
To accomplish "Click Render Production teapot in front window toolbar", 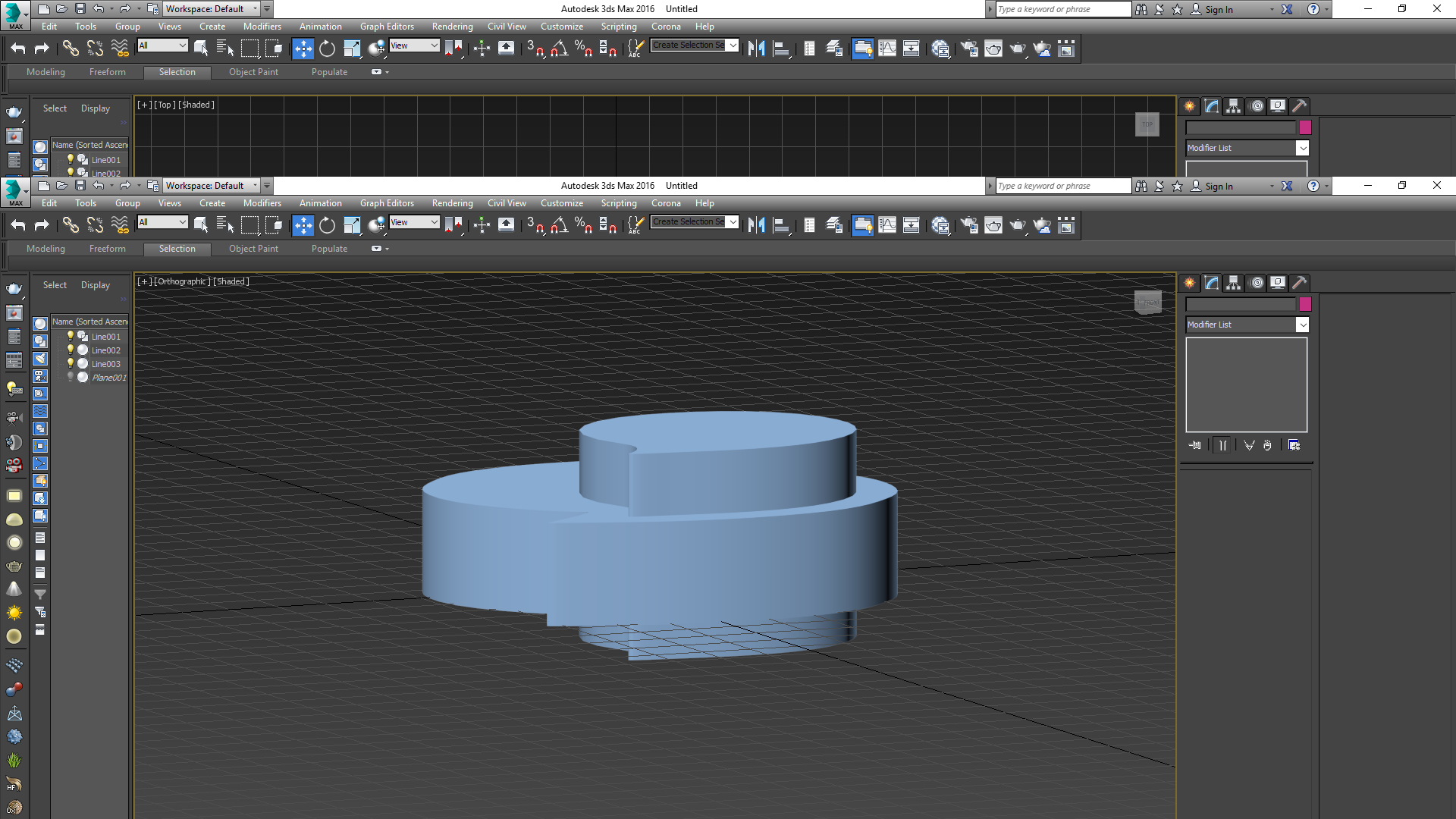I will pos(1018,225).
